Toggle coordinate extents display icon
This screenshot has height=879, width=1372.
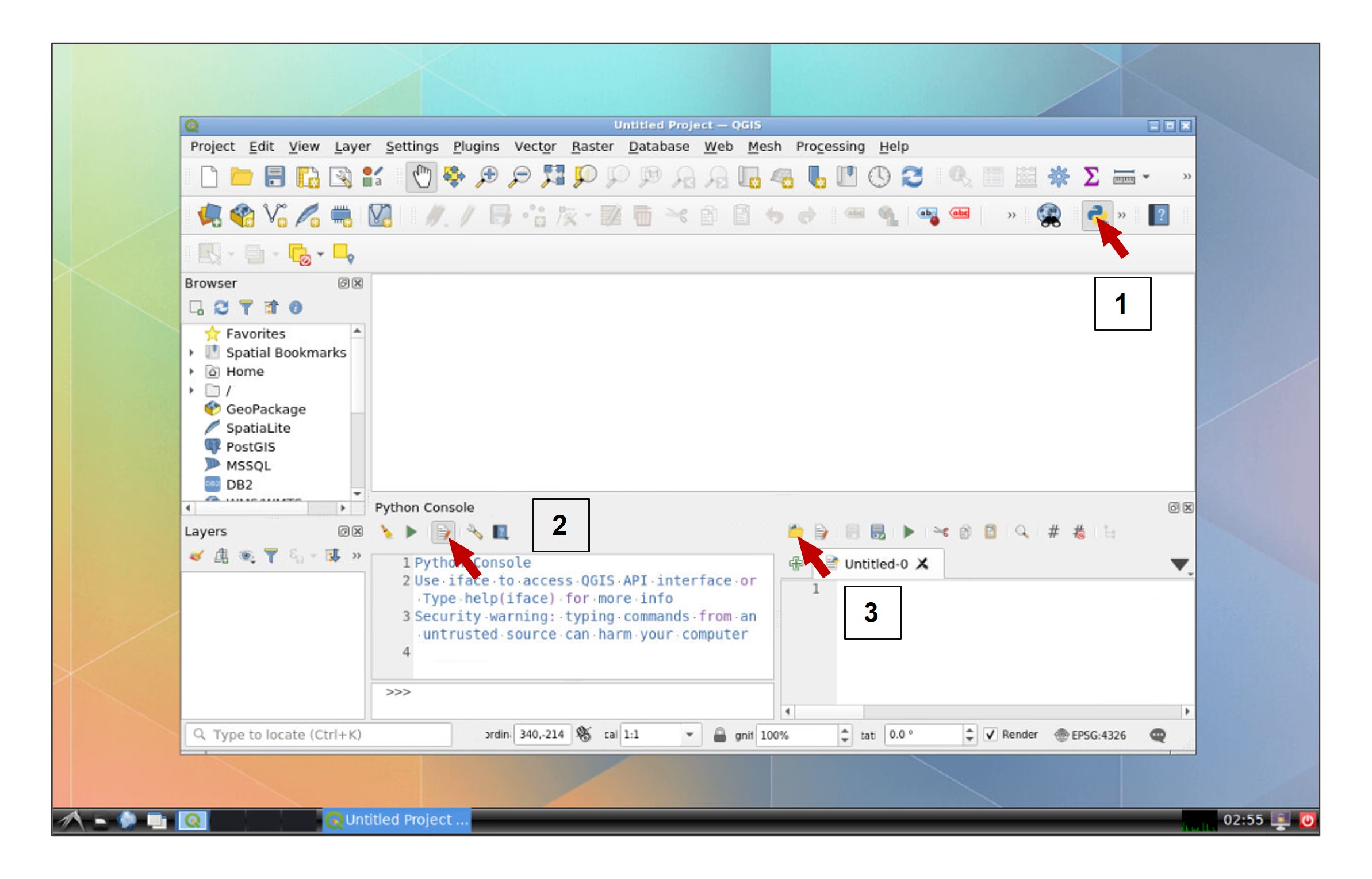(584, 734)
